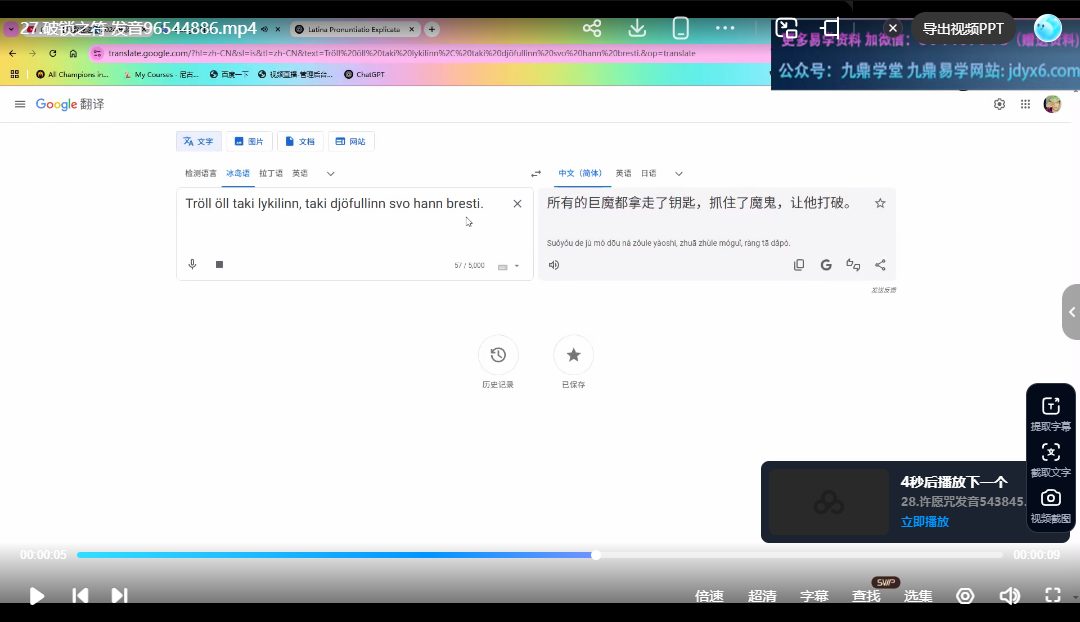Mute the video with the volume icon
The image size is (1080, 622).
pyautogui.click(x=1009, y=596)
